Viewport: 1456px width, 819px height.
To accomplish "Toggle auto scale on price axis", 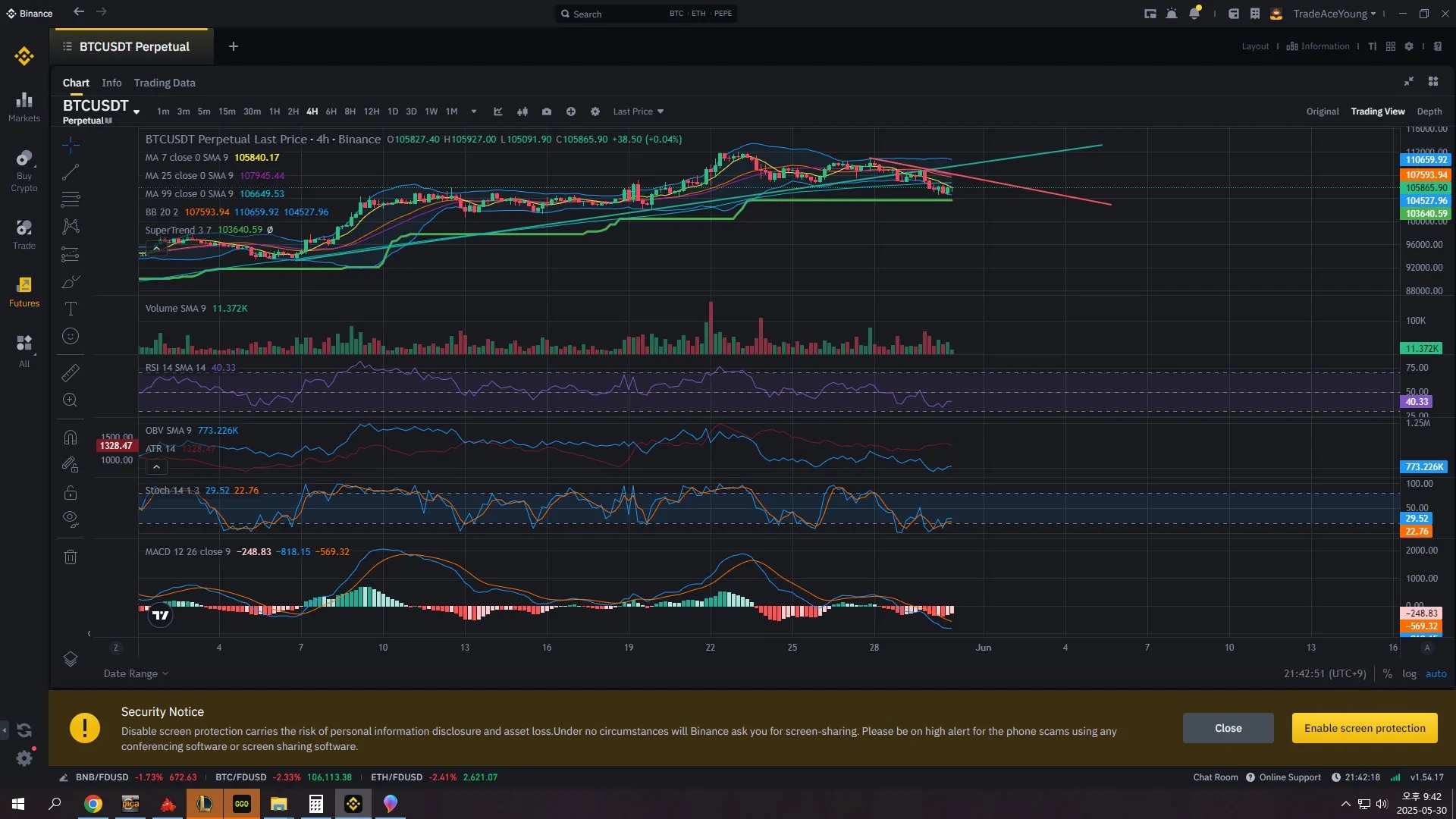I will pos(1436,673).
